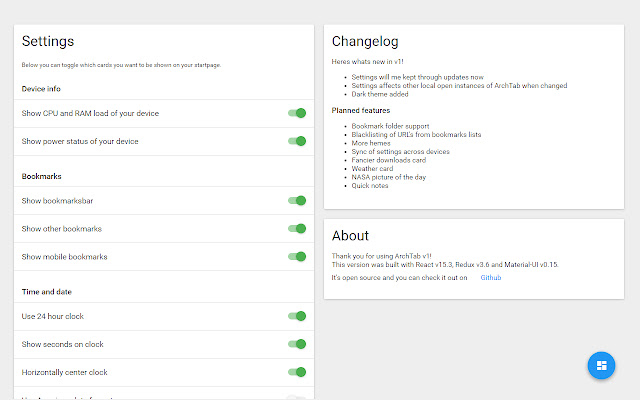Select the Bookmarks section label
Viewport: 640px width, 400px height.
[42, 176]
